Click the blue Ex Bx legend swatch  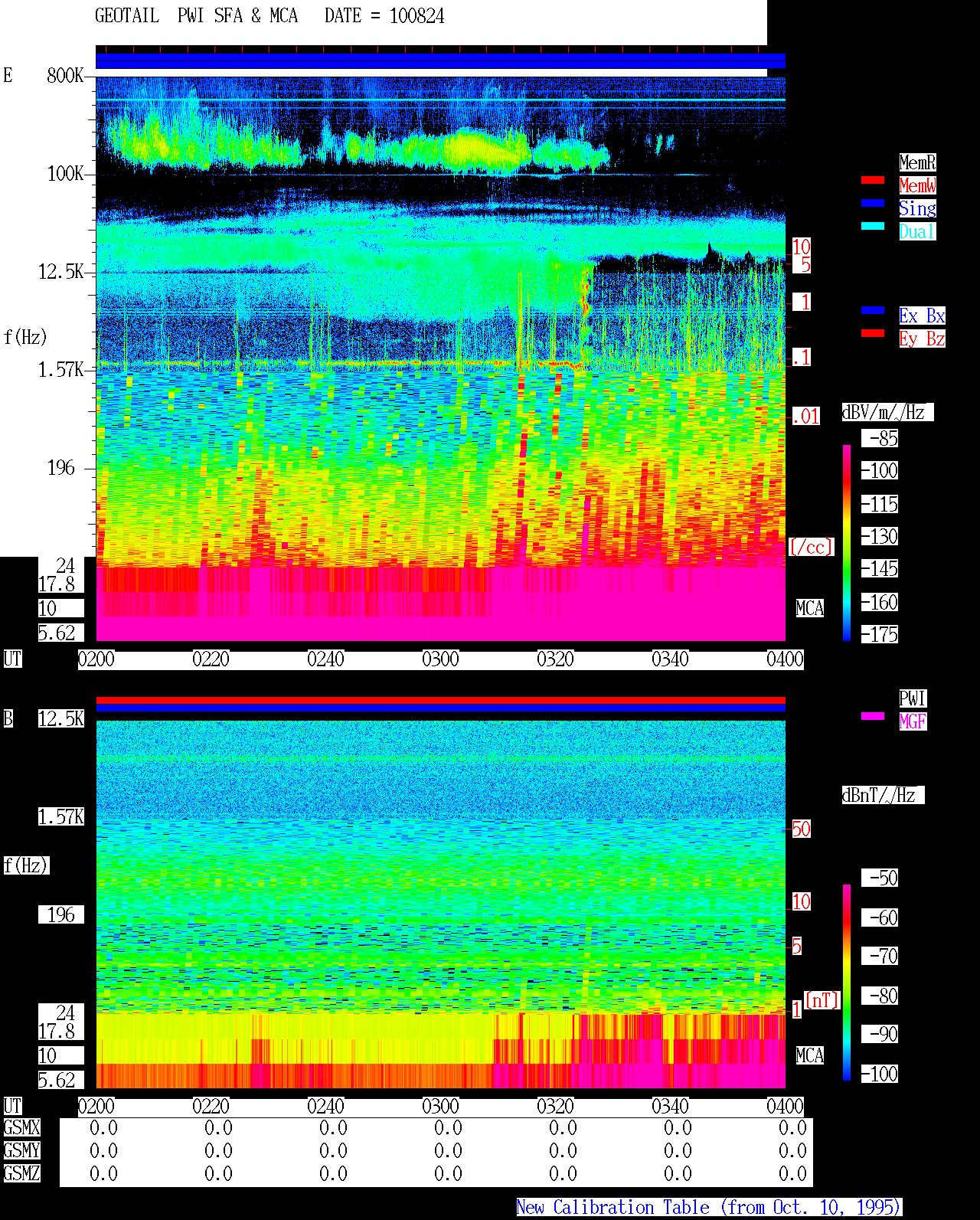coord(873,310)
